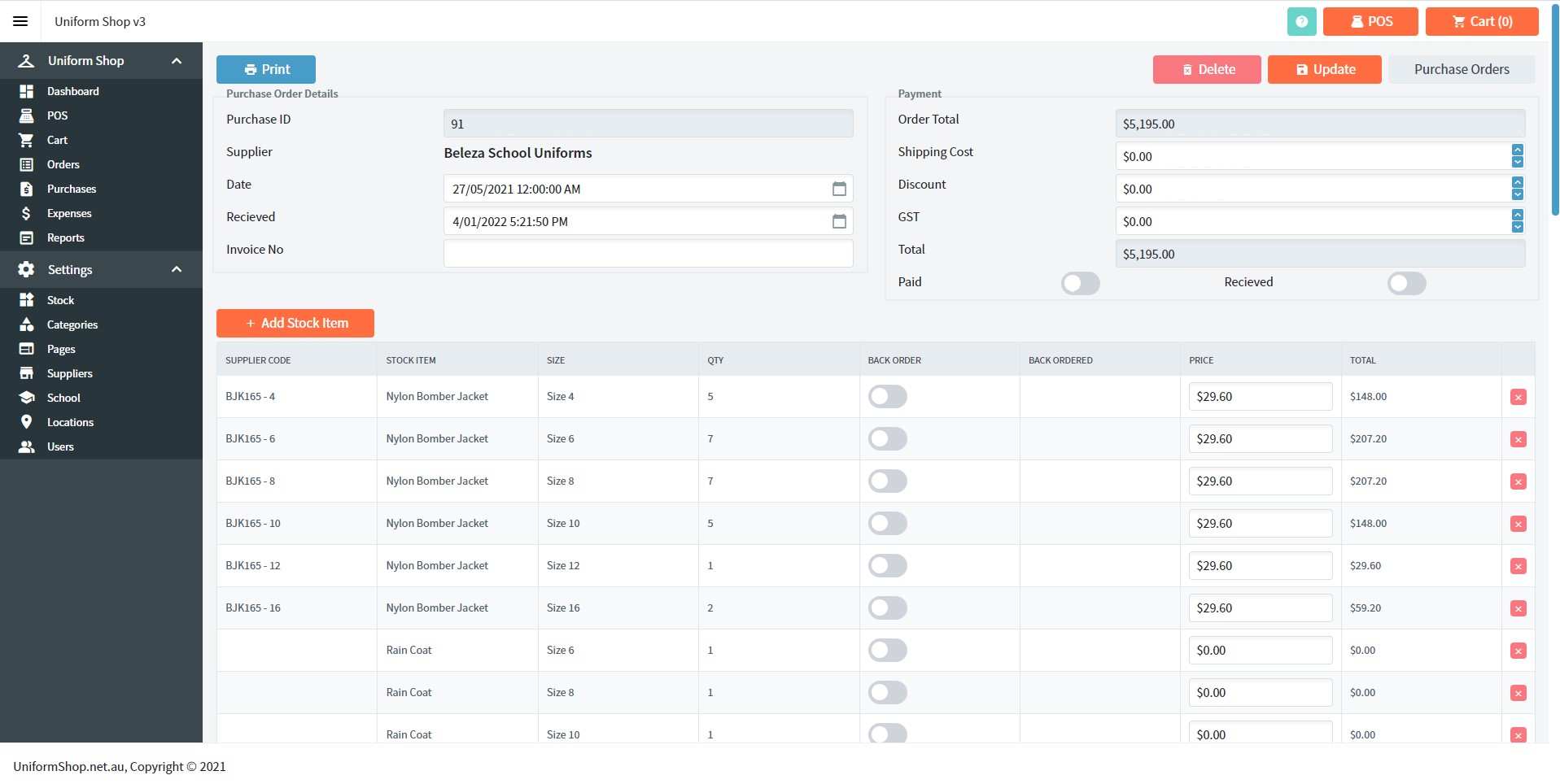Increase Discount with up arrow
Viewport: 1560px width, 784px height.
pos(1517,183)
